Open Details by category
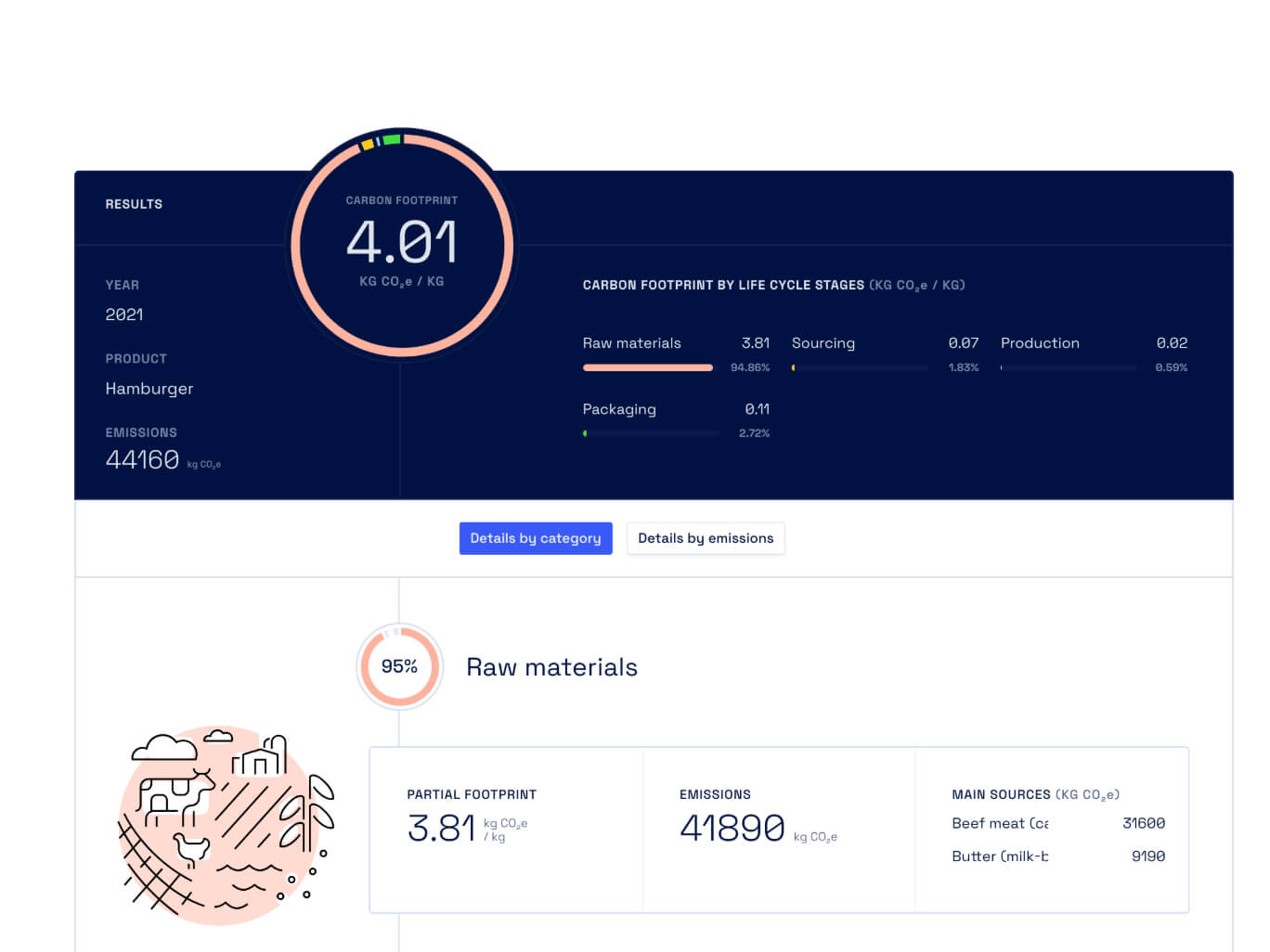Screen dimensions: 1270x952 (536, 538)
